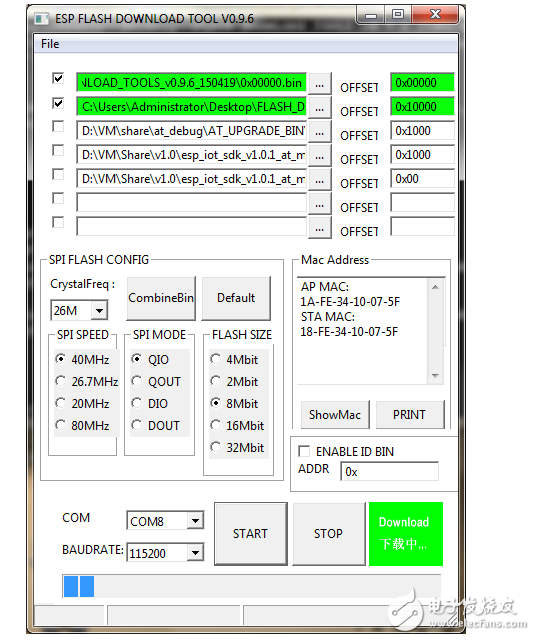Screen dimensions: 535x640
Task: Uncheck the 0x00000.bin file row checkbox
Action: [58, 78]
